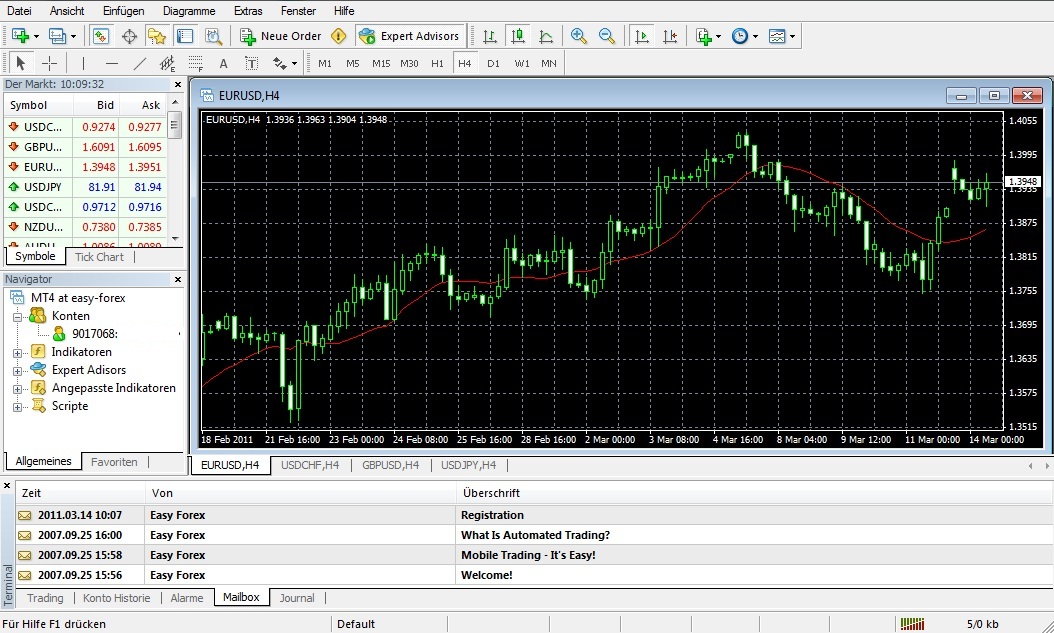Expand the Expert Adisors tree node
Screen dimensions: 1054x633
click(17, 371)
